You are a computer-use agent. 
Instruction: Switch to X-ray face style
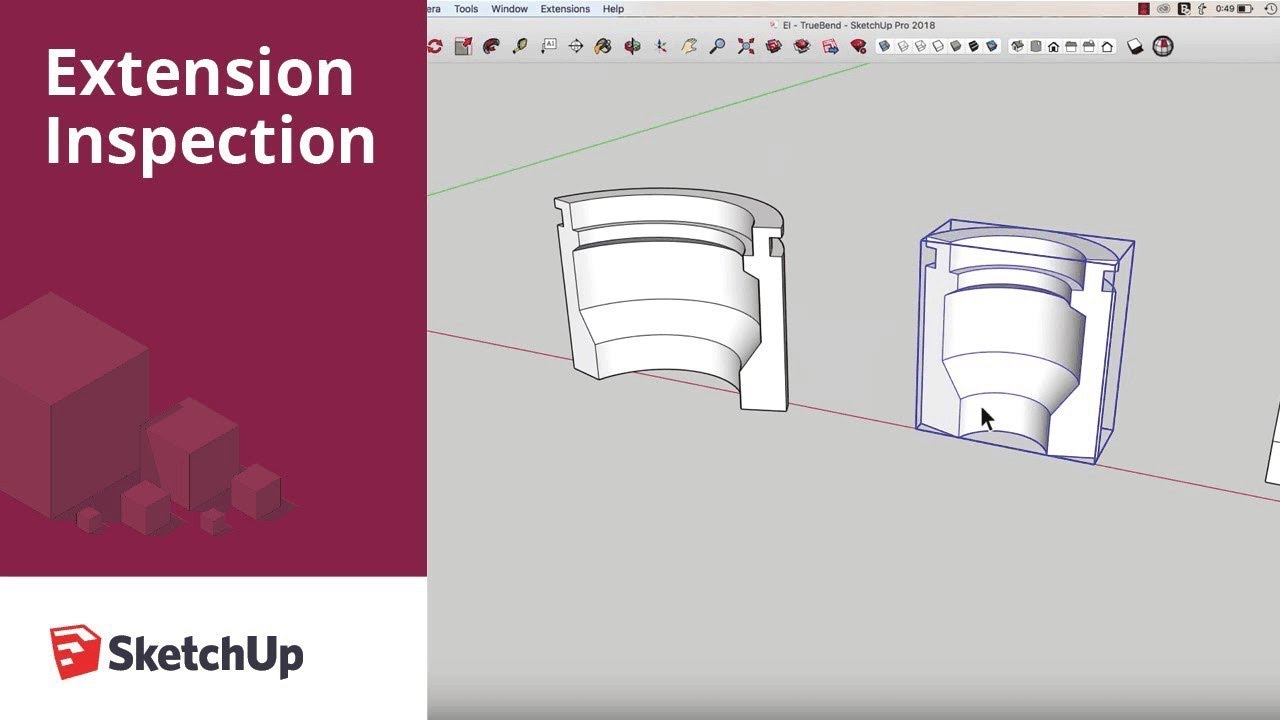[x=884, y=46]
